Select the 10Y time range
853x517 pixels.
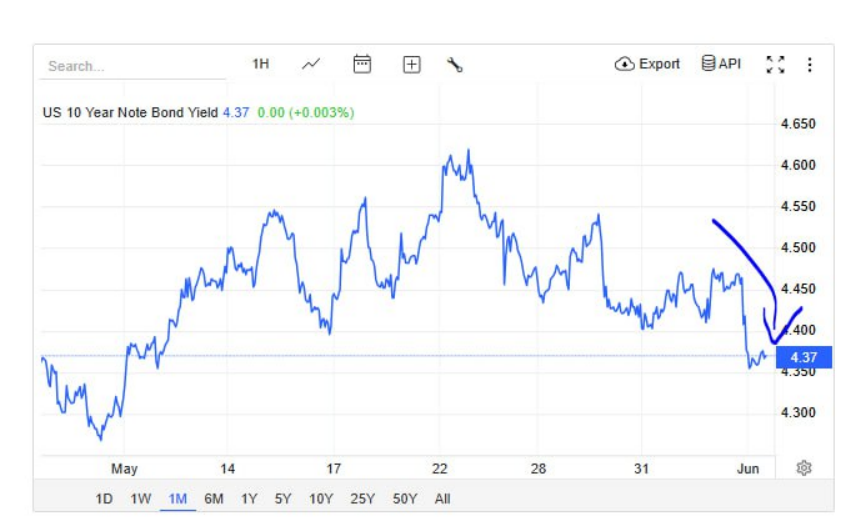(x=321, y=498)
